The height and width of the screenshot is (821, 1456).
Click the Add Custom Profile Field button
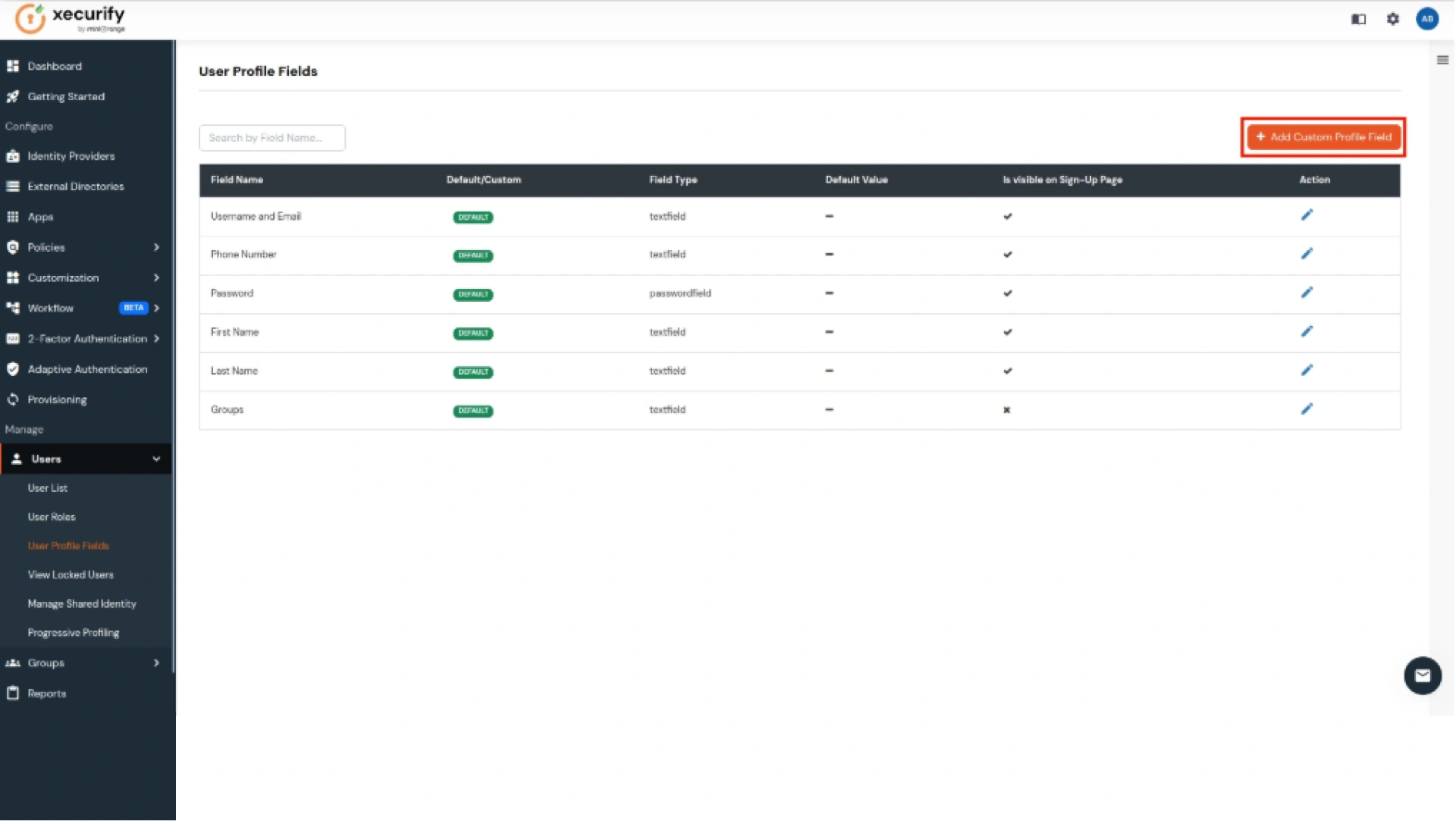(x=1323, y=137)
